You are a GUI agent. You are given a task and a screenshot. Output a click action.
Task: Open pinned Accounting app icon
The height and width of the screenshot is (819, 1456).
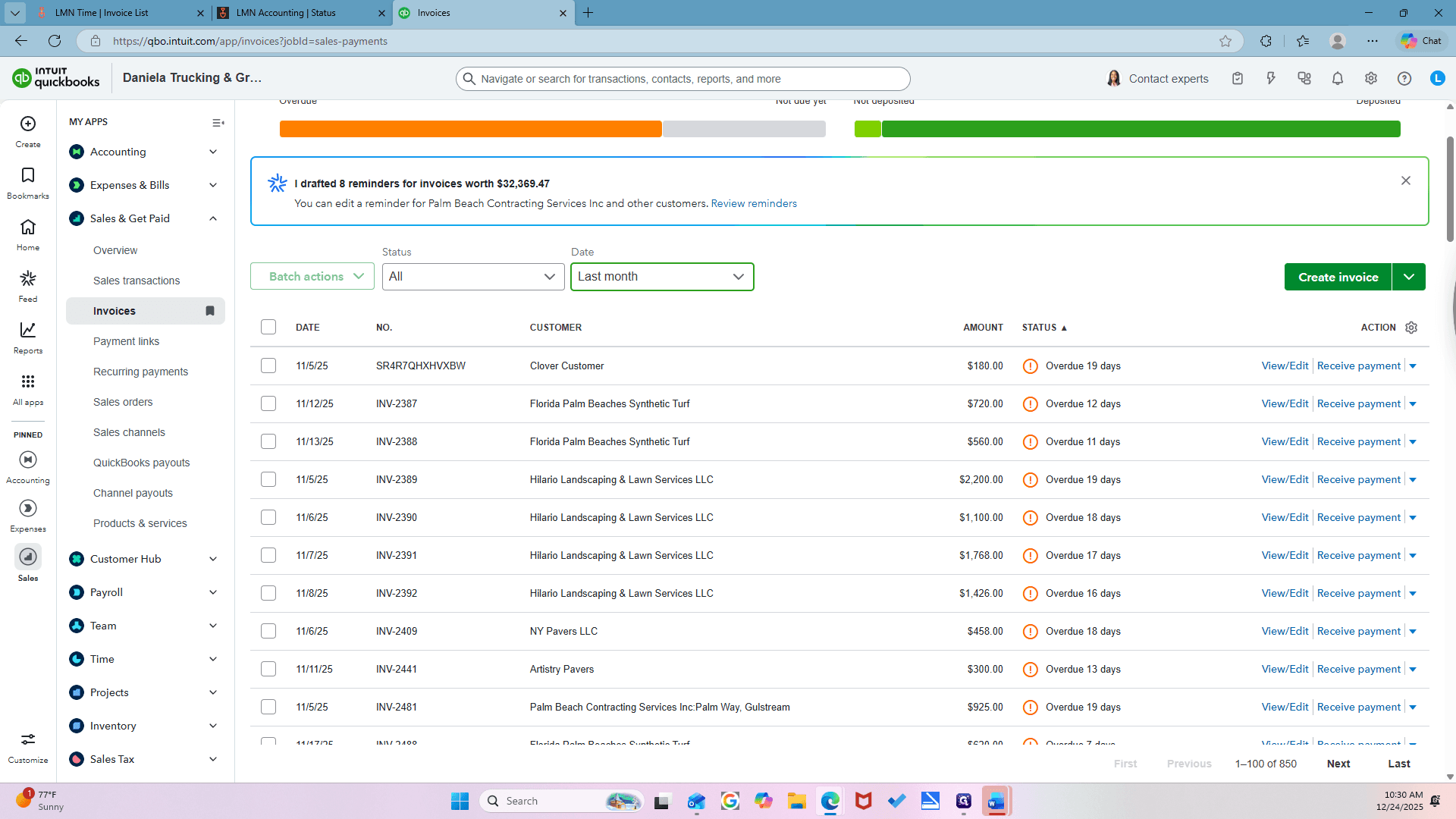point(28,460)
